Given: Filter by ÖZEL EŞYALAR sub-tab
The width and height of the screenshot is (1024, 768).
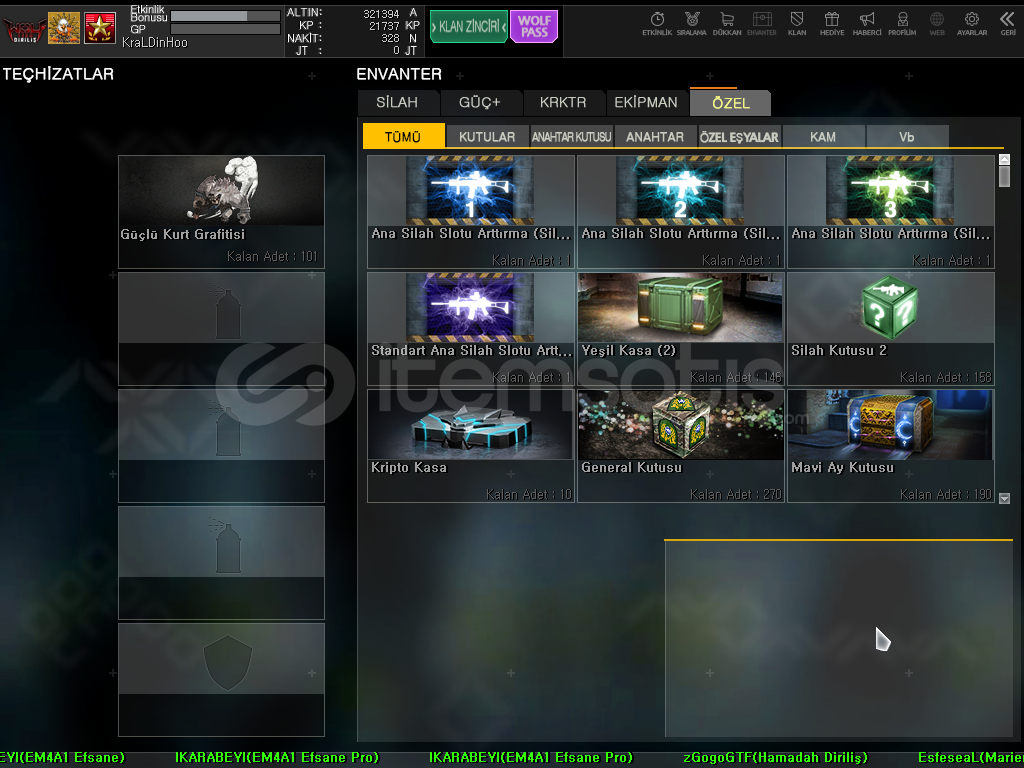Looking at the screenshot, I should click(739, 136).
